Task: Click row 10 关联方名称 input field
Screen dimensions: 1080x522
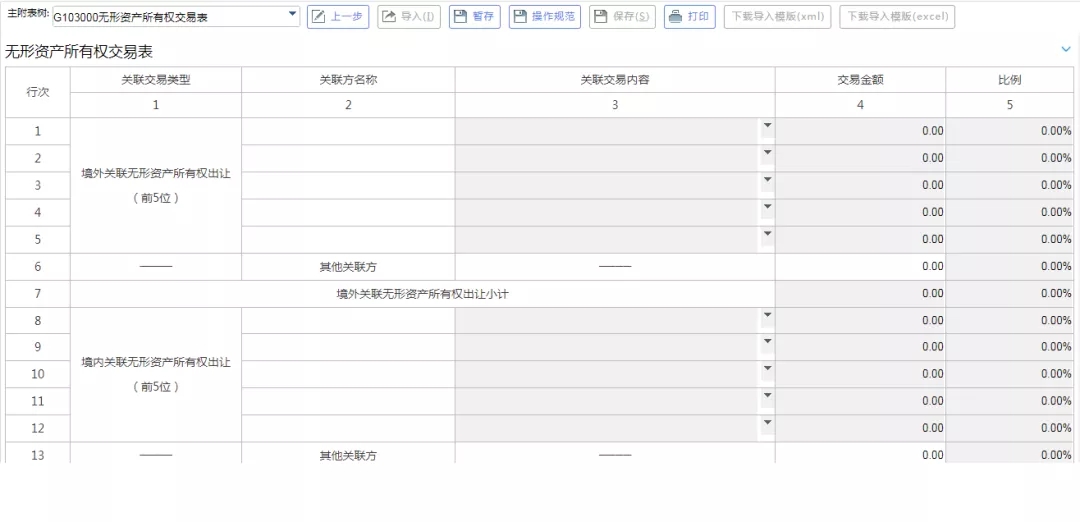Action: 348,374
